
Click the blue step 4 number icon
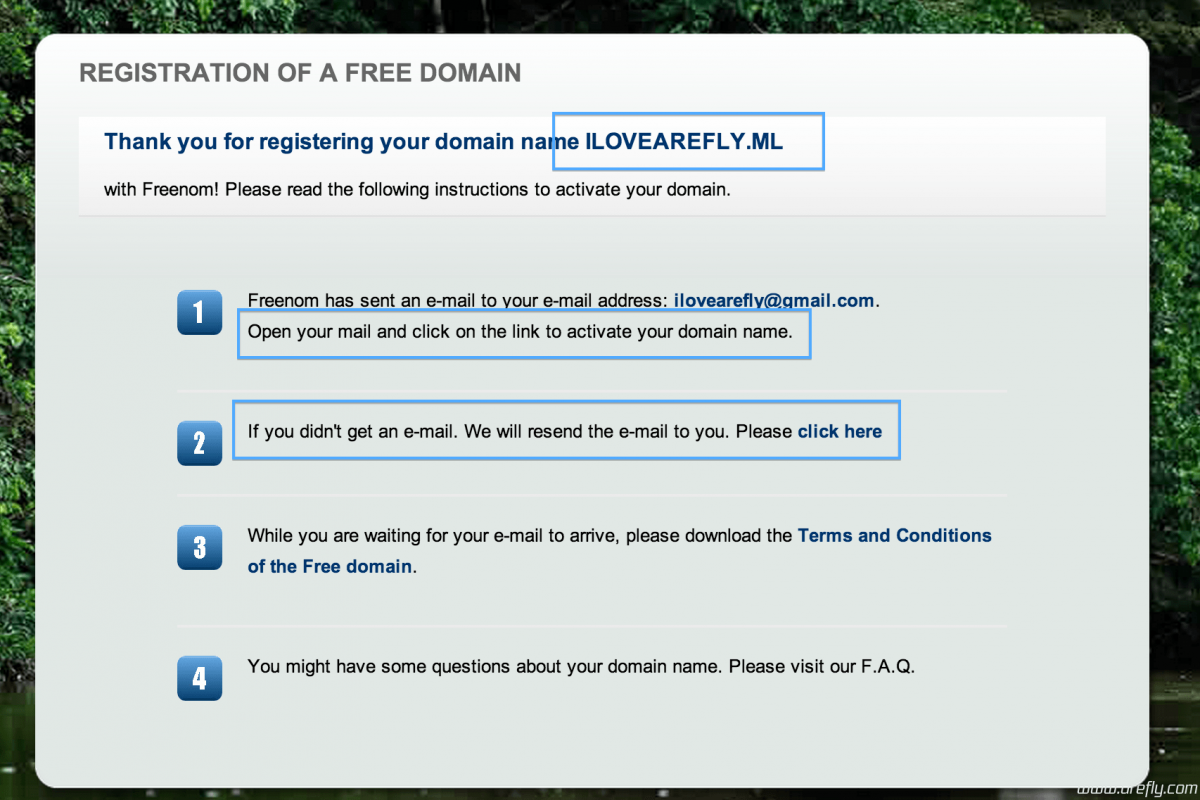[199, 678]
